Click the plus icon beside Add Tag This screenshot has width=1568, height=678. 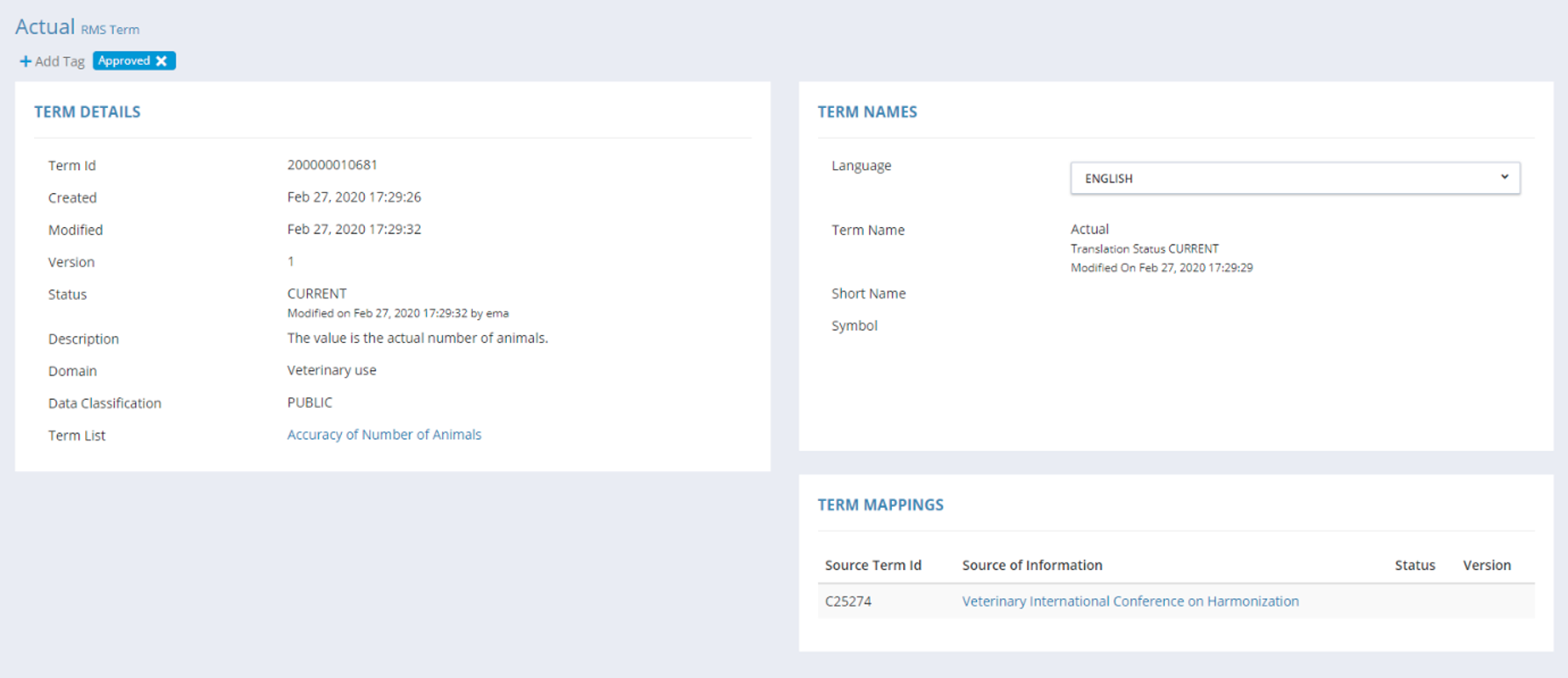25,61
